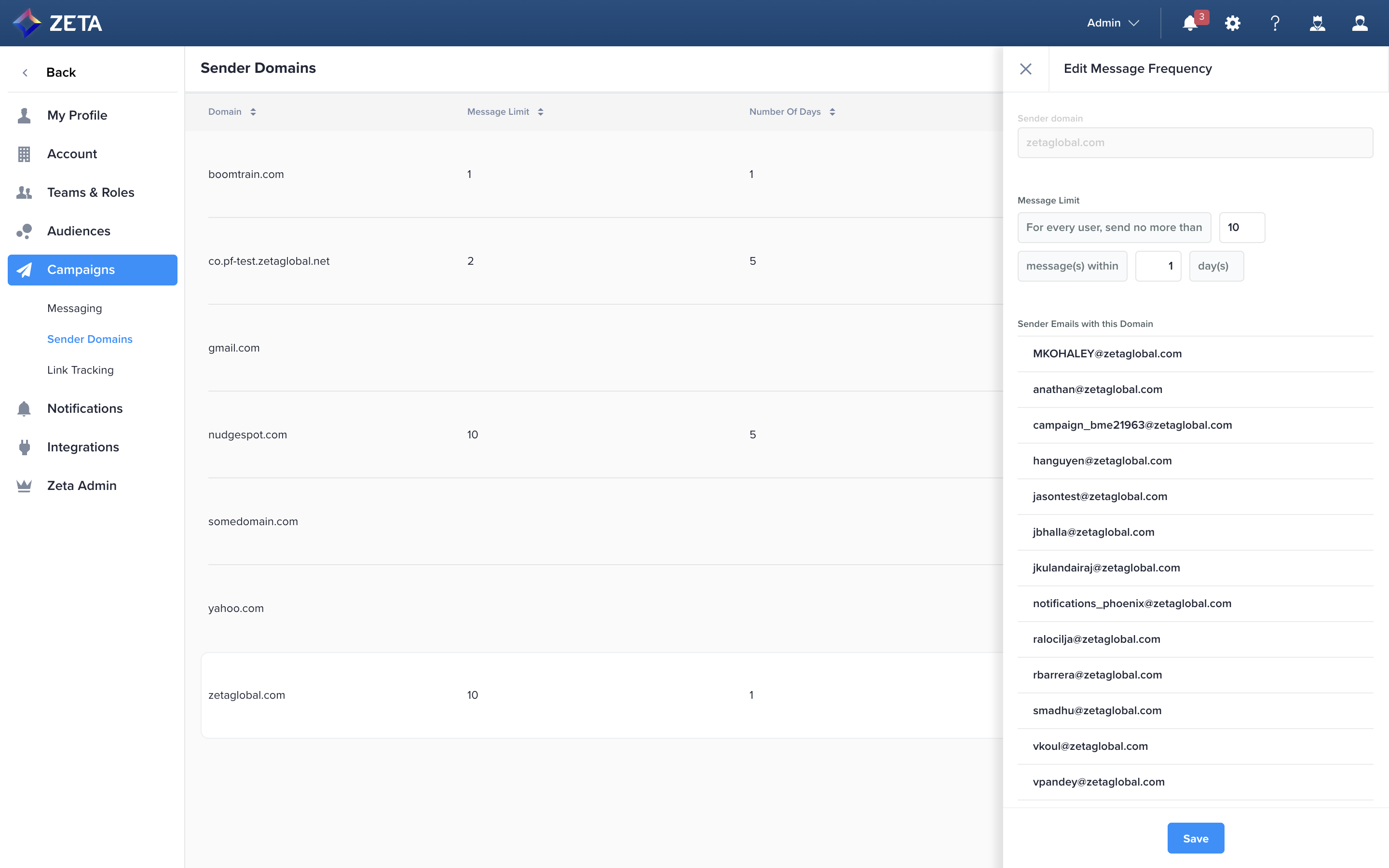This screenshot has height=868, width=1389.
Task: Expand the Admin dropdown
Action: pyautogui.click(x=1113, y=23)
